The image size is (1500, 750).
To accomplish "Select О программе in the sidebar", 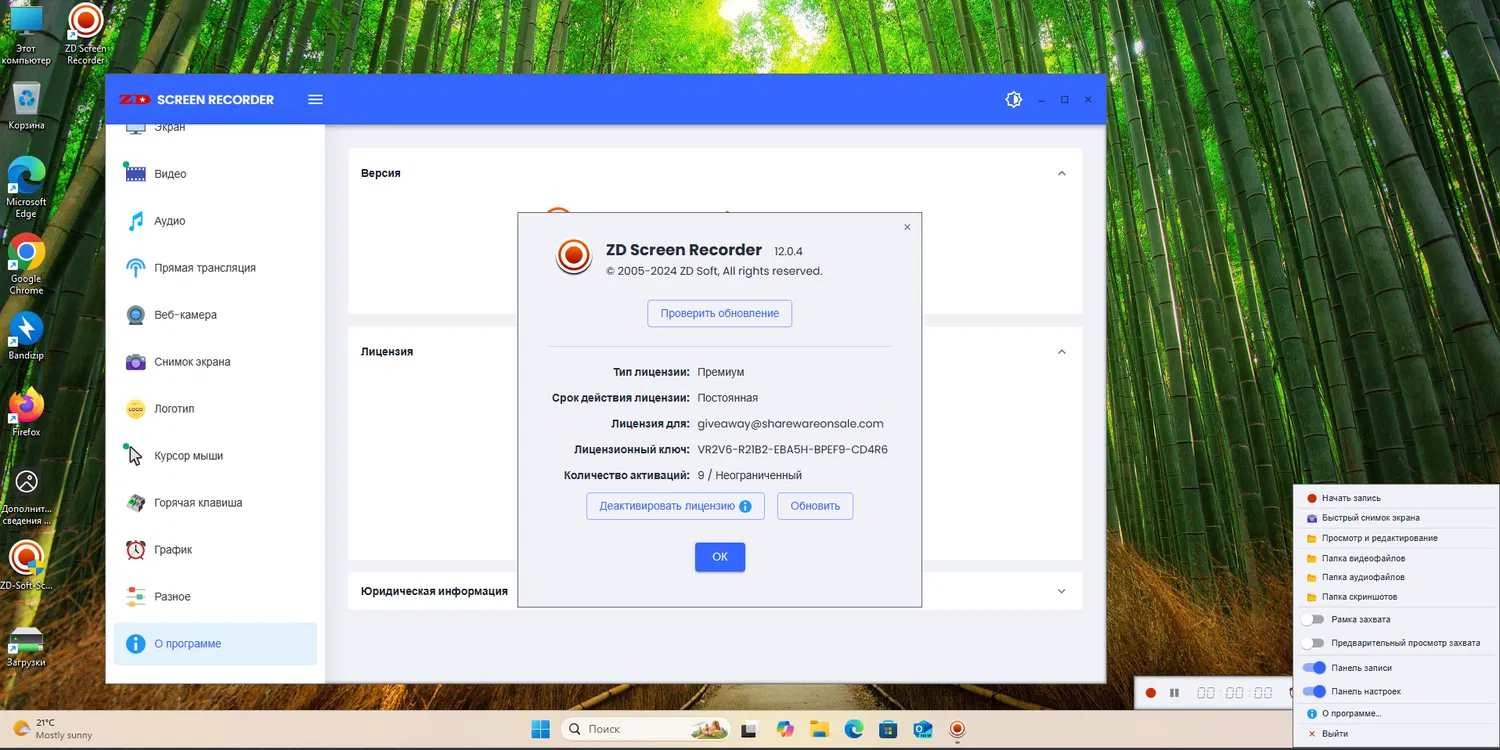I will coord(215,644).
